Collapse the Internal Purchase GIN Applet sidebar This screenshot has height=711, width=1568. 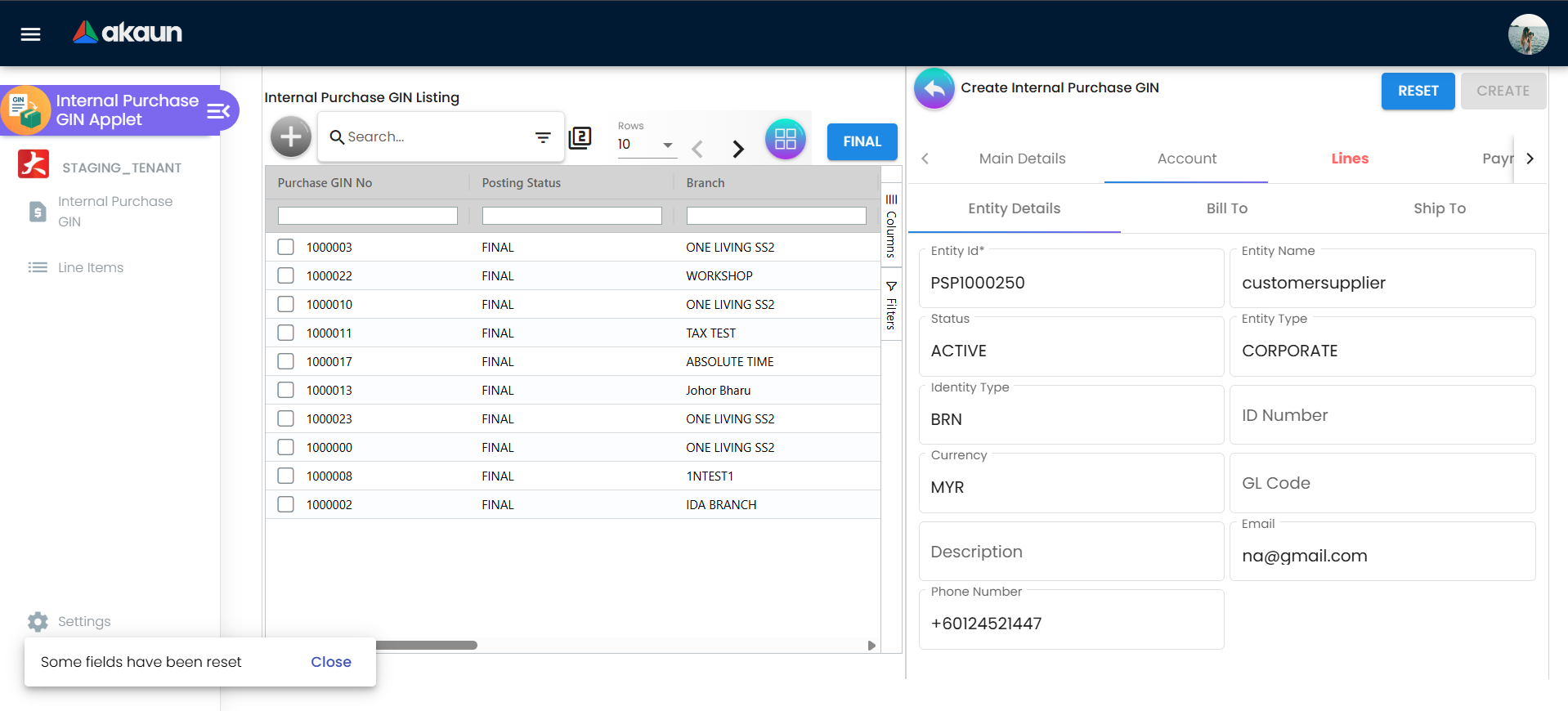tap(218, 111)
